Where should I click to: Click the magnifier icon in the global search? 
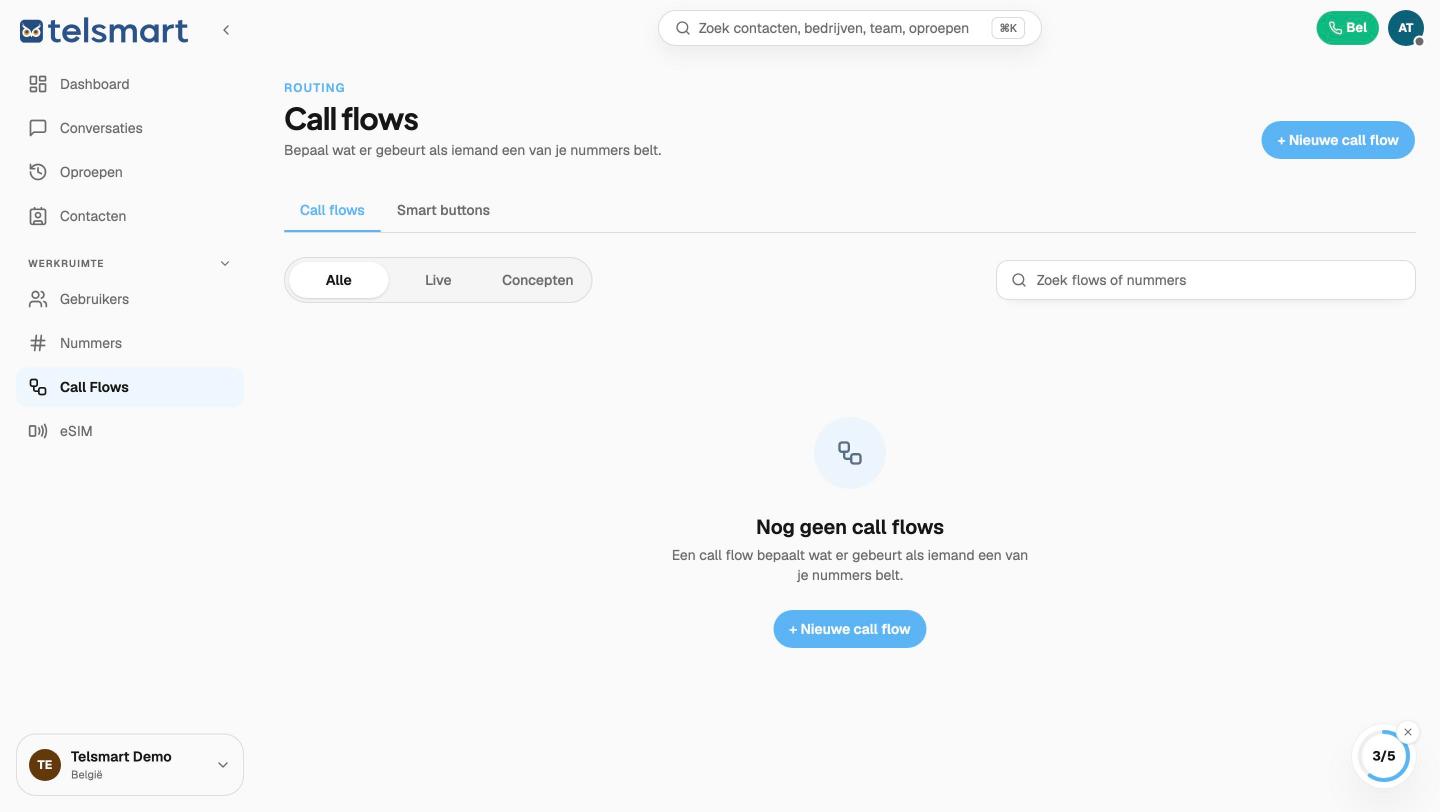point(683,28)
